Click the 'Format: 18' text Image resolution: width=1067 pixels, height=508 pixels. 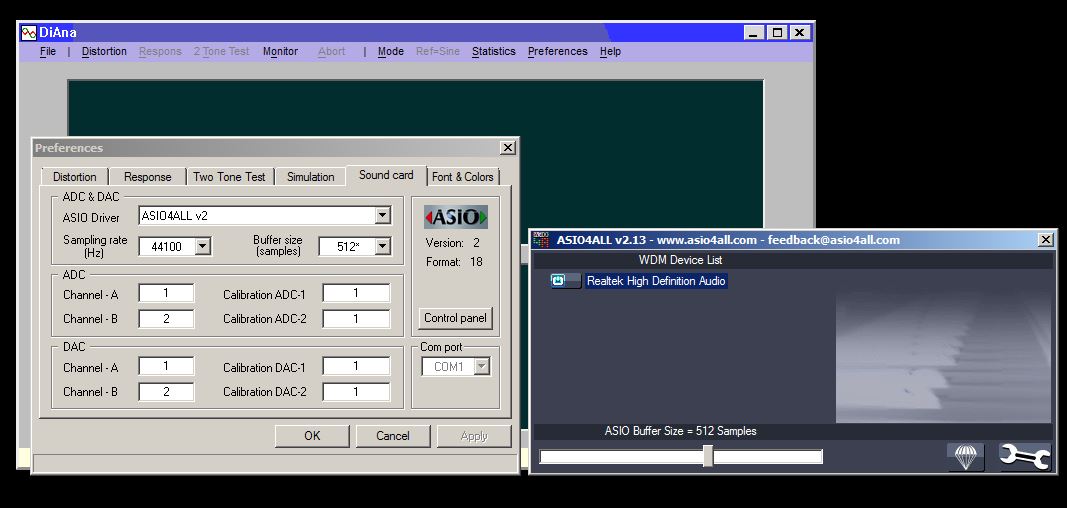454,262
